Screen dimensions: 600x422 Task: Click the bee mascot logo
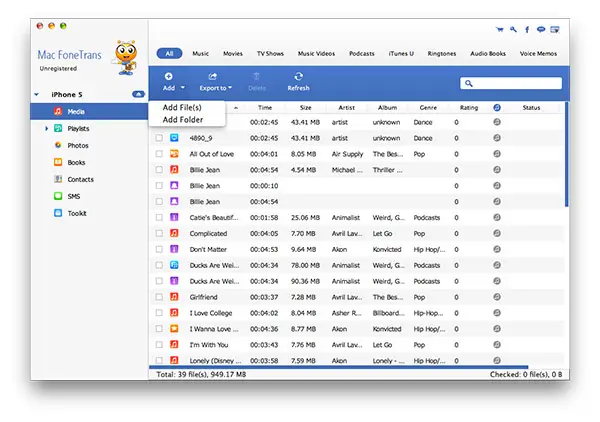tap(126, 57)
